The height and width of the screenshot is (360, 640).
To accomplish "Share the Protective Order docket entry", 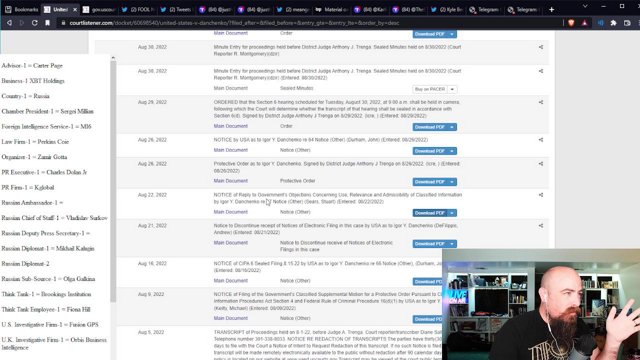I will click(x=541, y=164).
